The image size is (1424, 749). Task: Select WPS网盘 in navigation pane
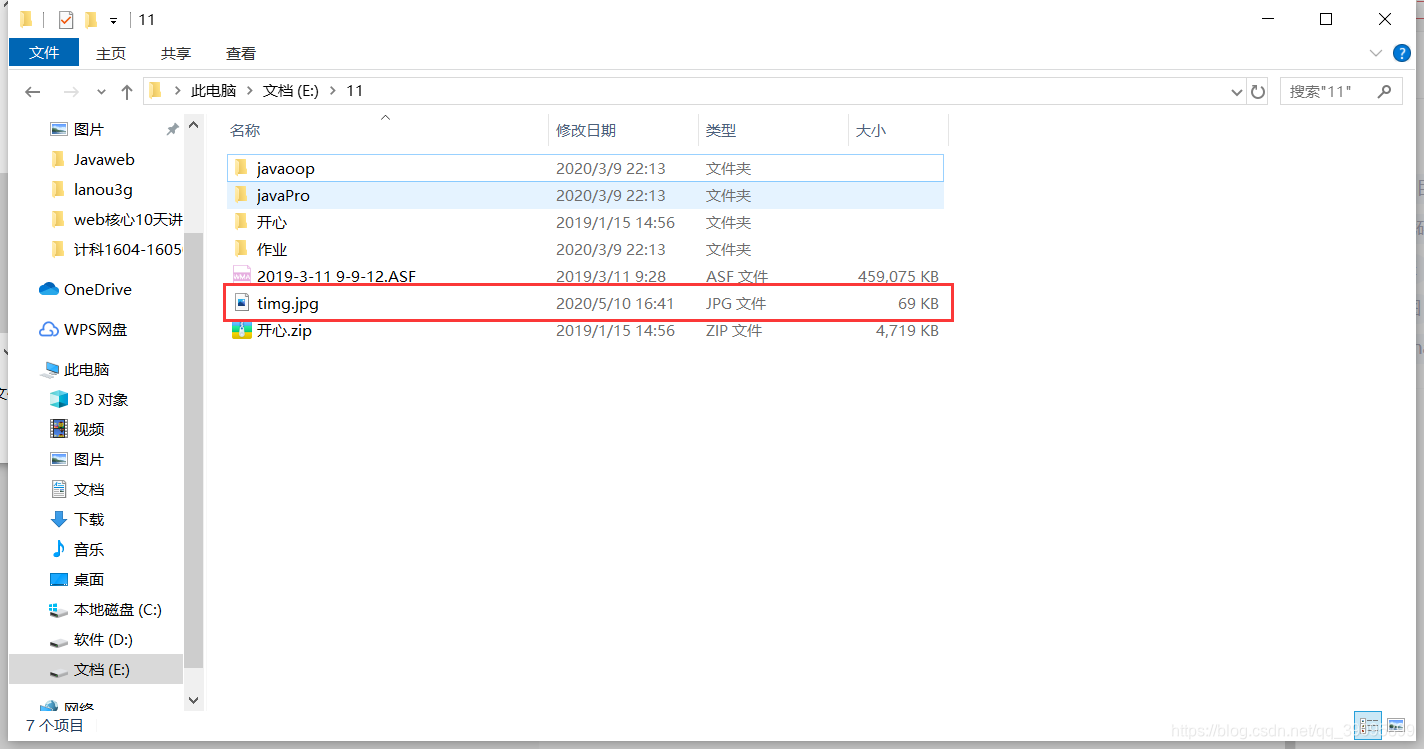coord(96,330)
